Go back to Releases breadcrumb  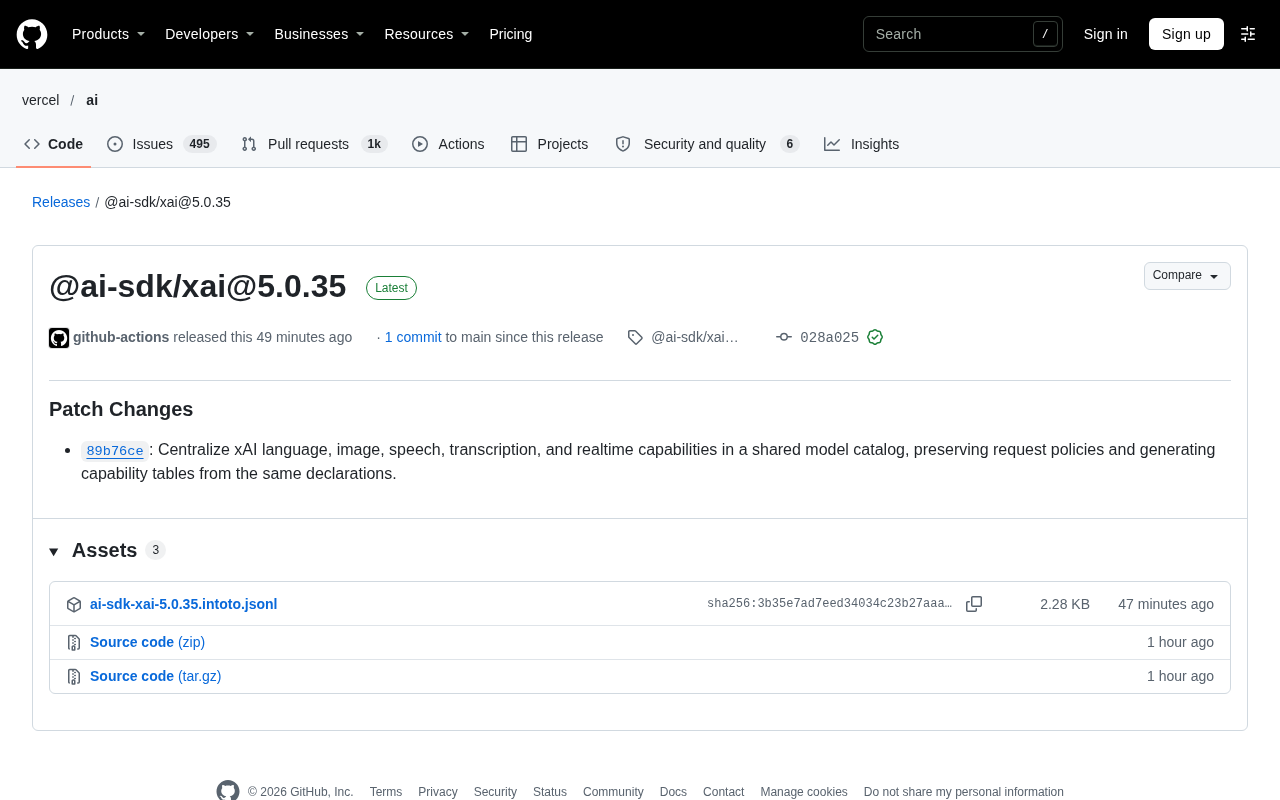tap(61, 202)
